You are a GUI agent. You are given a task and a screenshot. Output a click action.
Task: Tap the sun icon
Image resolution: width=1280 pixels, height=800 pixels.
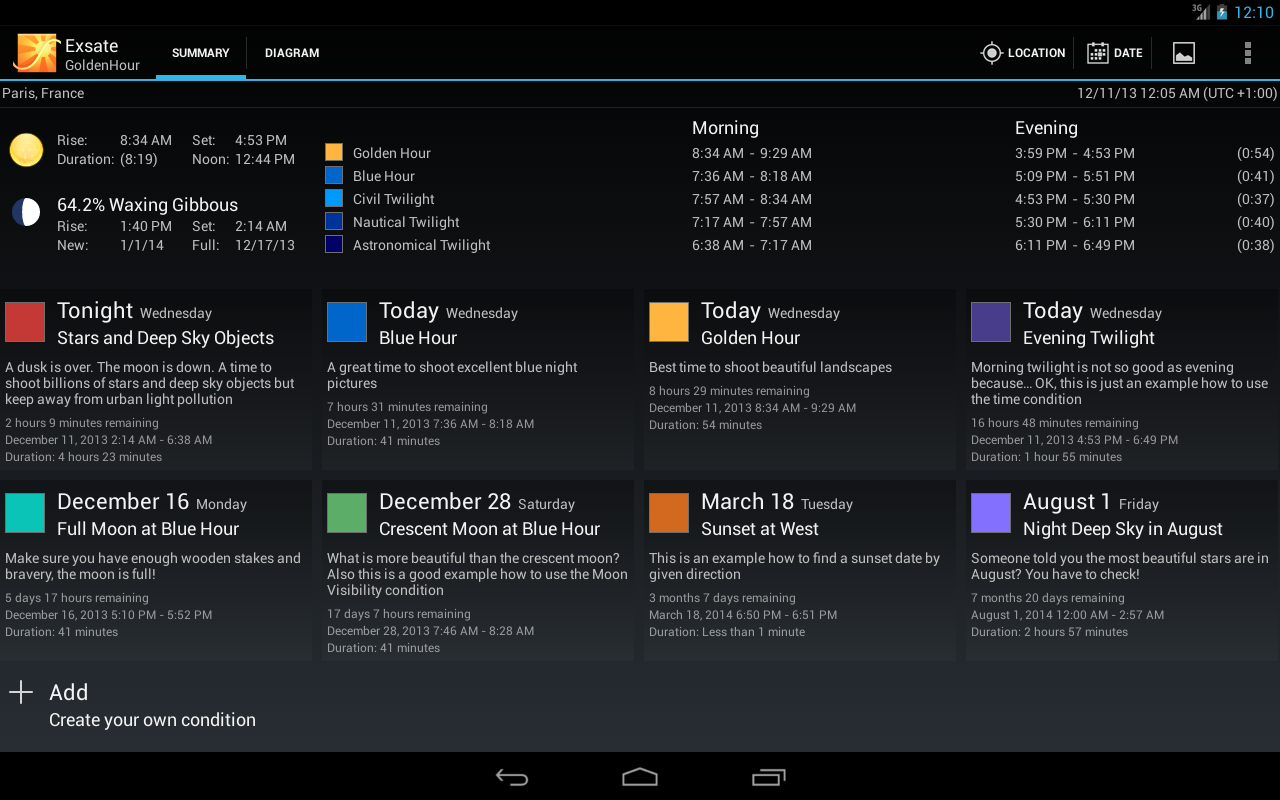click(27, 150)
